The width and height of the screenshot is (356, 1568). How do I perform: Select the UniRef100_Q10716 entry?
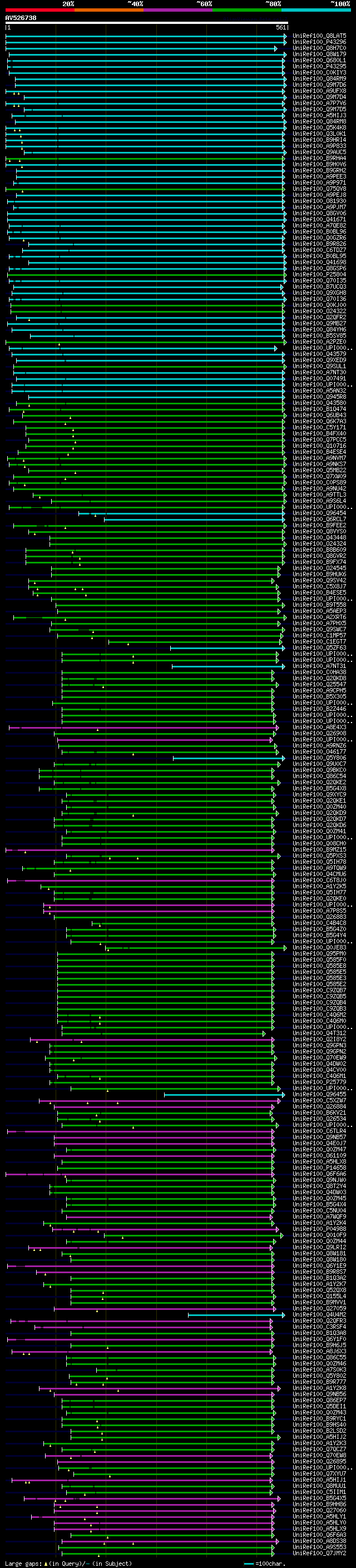319,446
